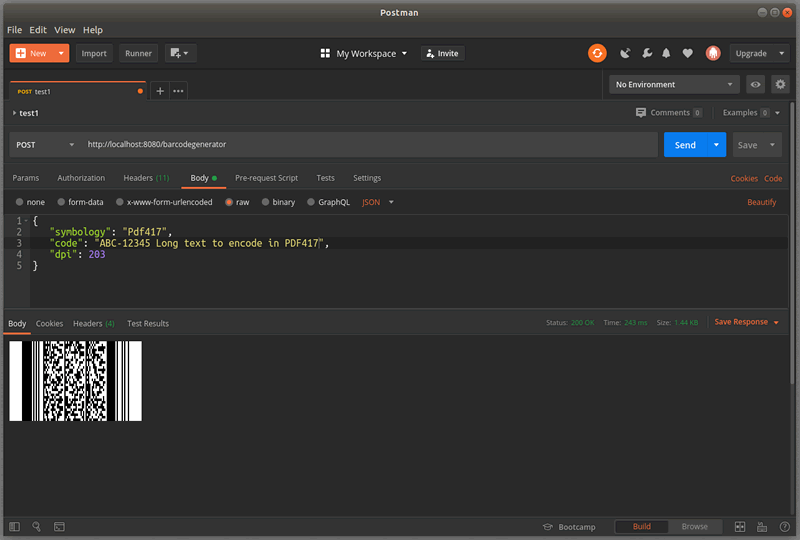Open the Help menu
Viewport: 800px width, 540px height.
pyautogui.click(x=93, y=30)
